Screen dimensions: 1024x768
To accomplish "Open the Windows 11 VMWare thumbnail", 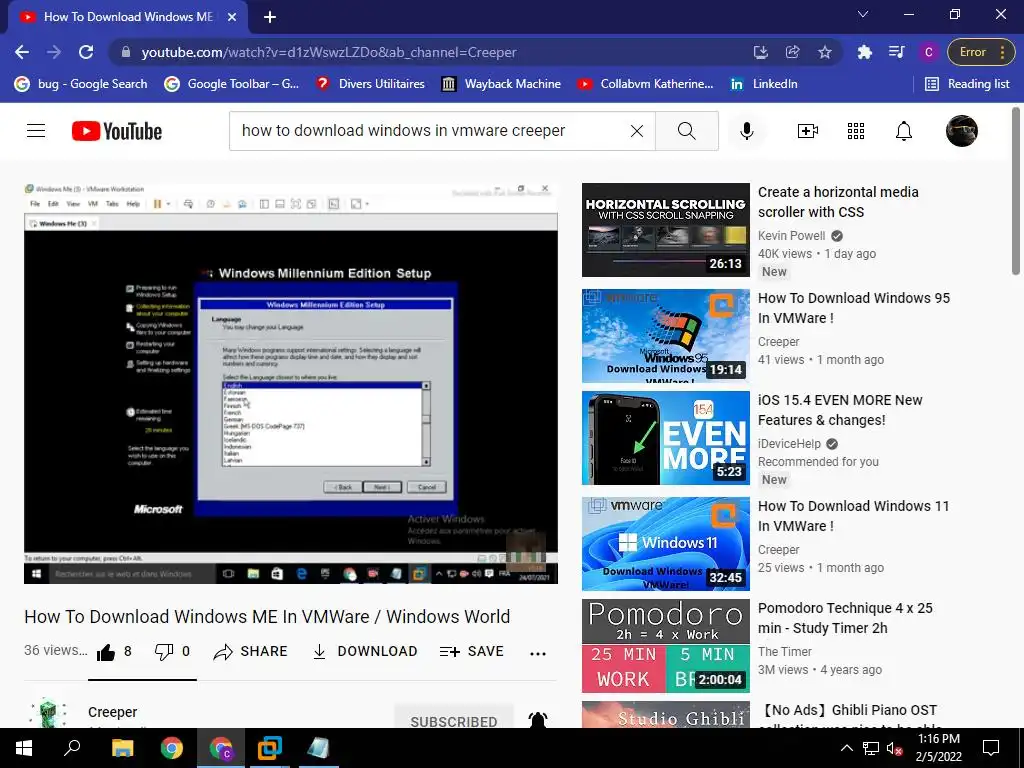I will click(x=665, y=544).
